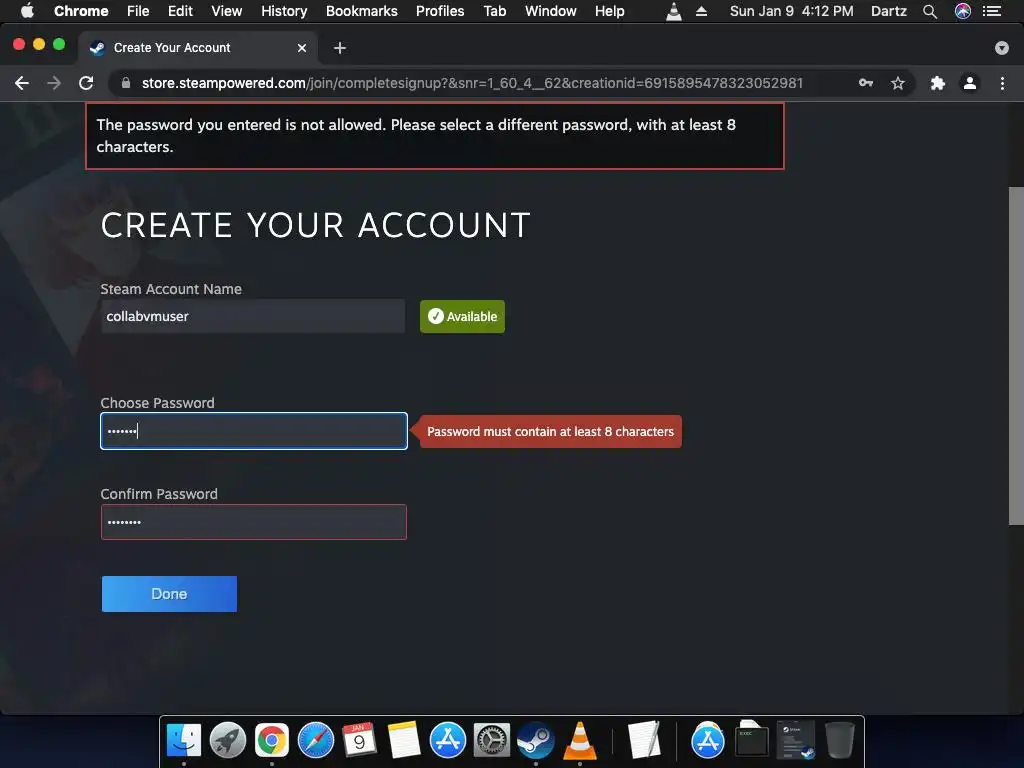Open the Chrome three-dot menu
Viewport: 1024px width, 768px height.
(x=1002, y=83)
